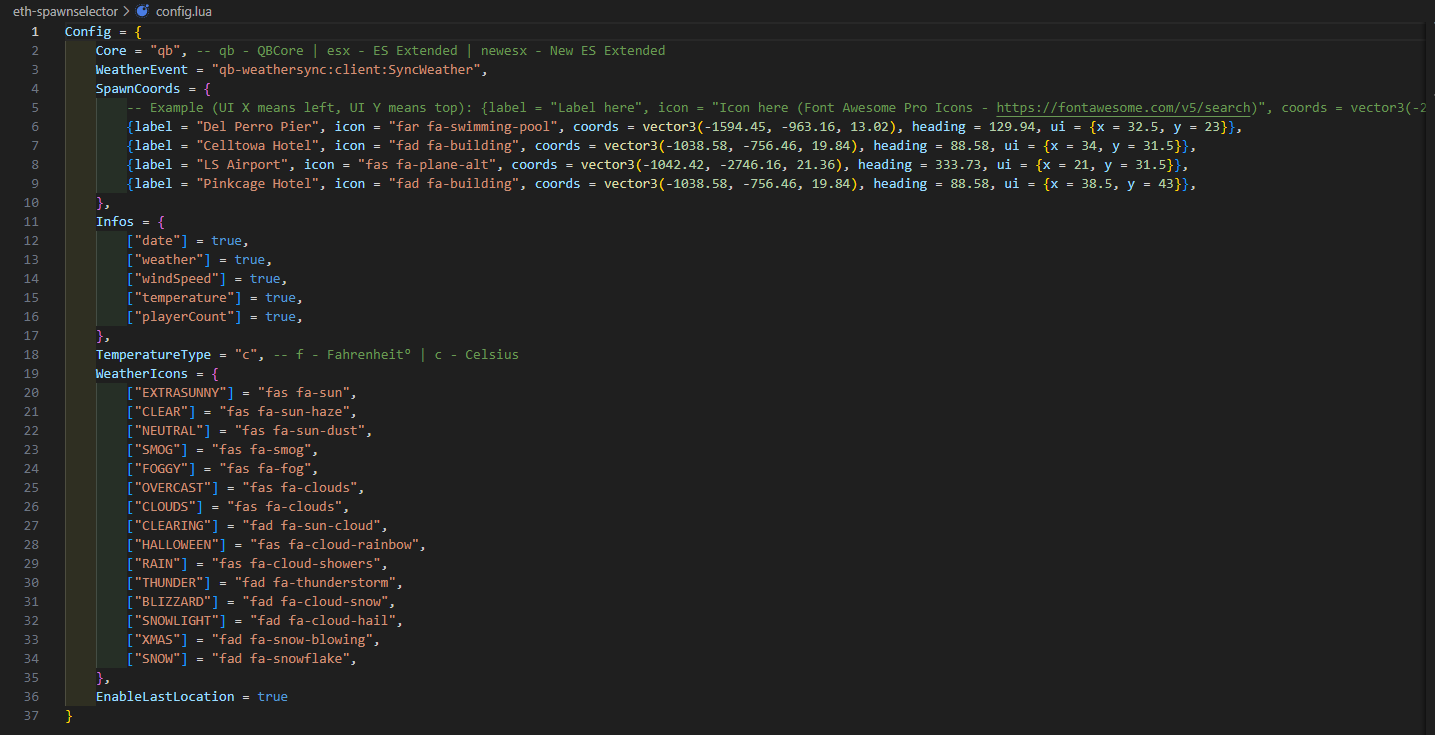The image size is (1435, 735).
Task: Click line number 1 in the gutter
Action: [x=34, y=32]
